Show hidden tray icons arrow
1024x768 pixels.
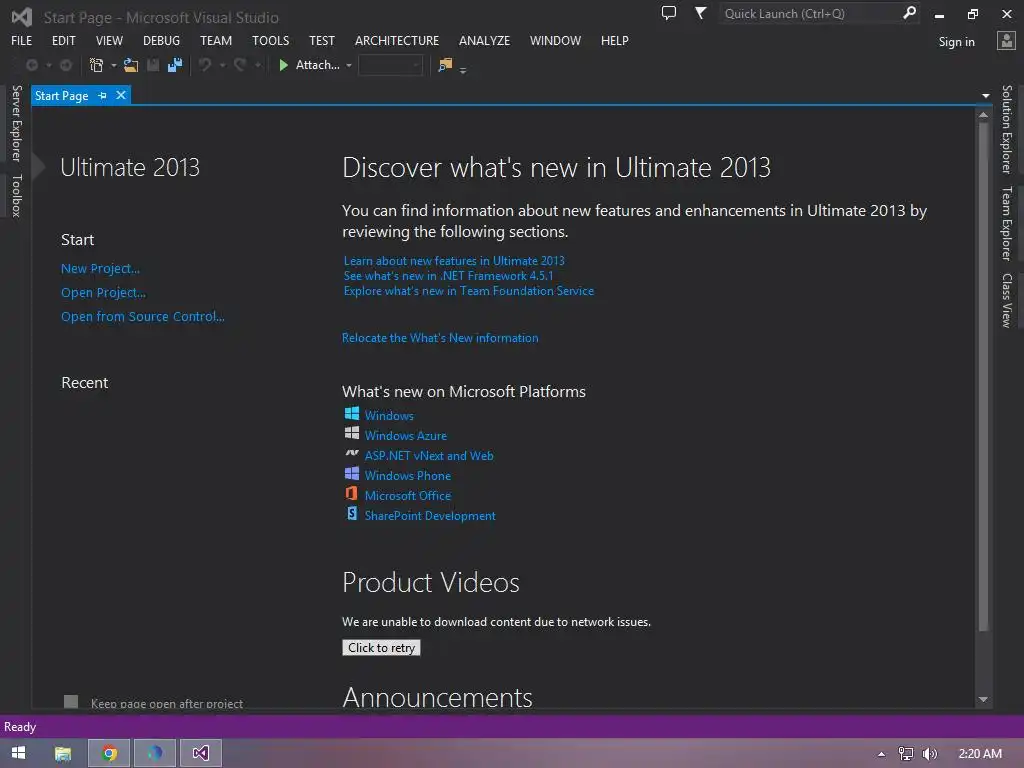(x=882, y=754)
